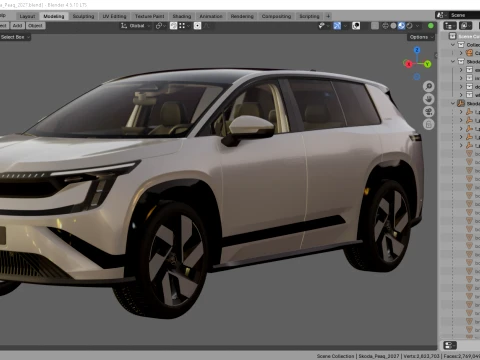
Task: Collapse the Skoda collection in outliner
Action: (x=453, y=61)
